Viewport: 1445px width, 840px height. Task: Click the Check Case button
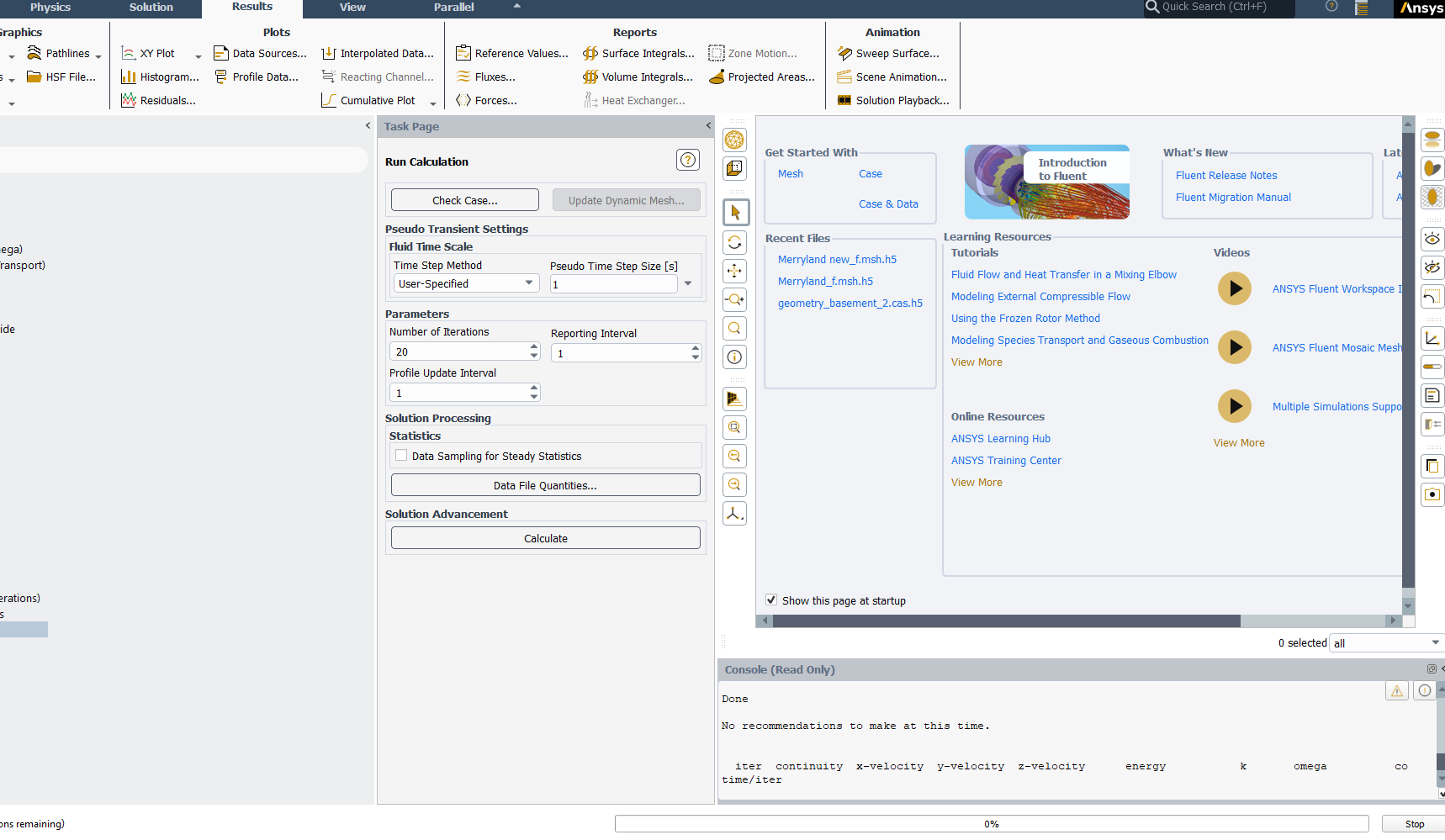pos(465,200)
